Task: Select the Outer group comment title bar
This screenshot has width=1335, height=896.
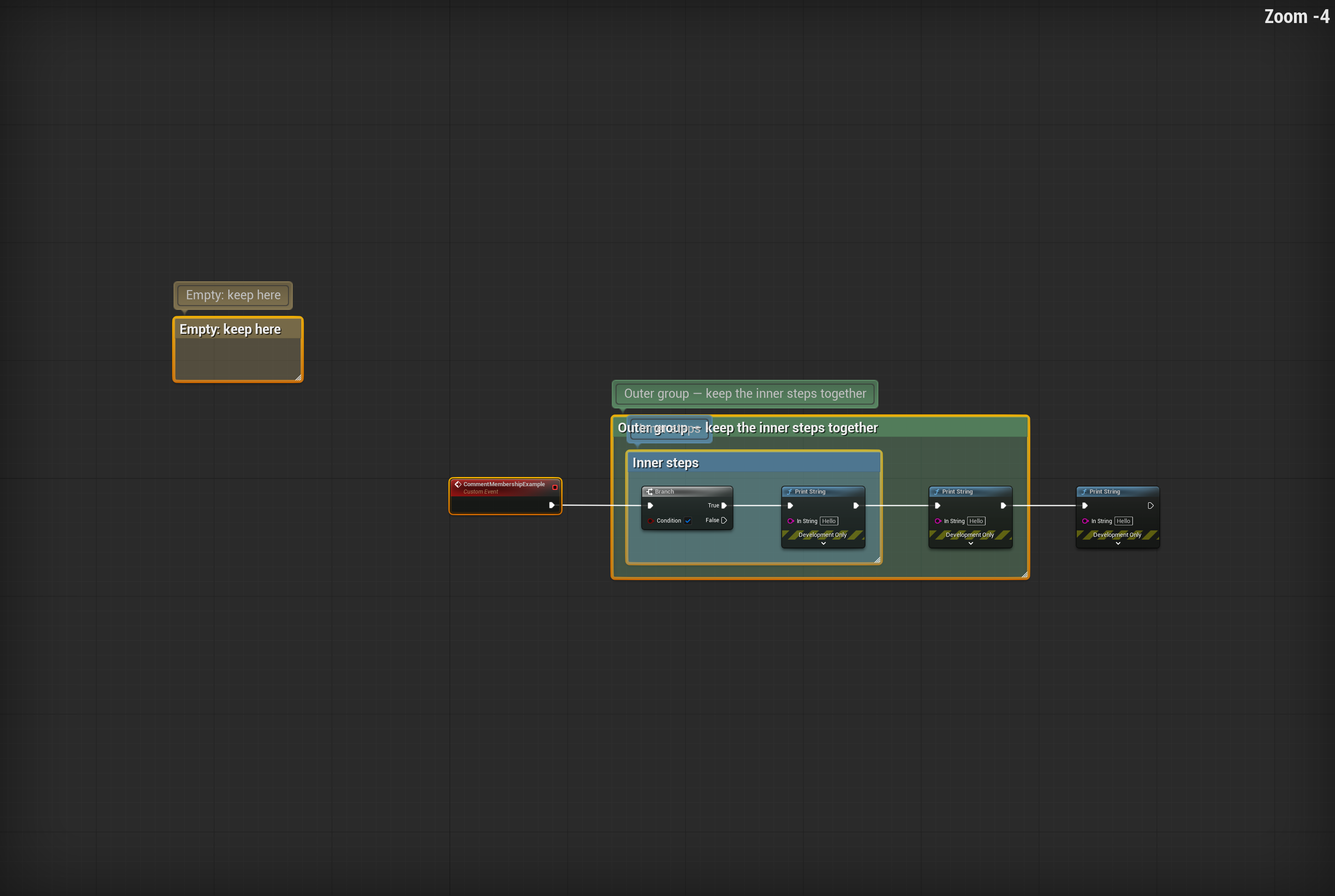Action: pyautogui.click(x=820, y=427)
